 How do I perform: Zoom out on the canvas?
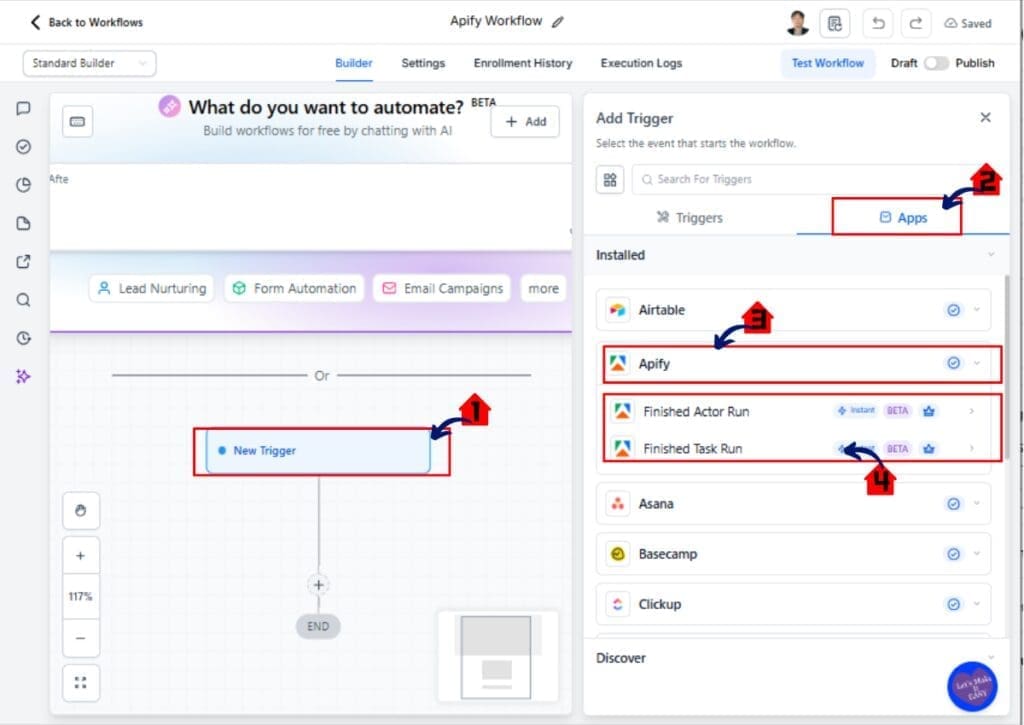pos(81,638)
